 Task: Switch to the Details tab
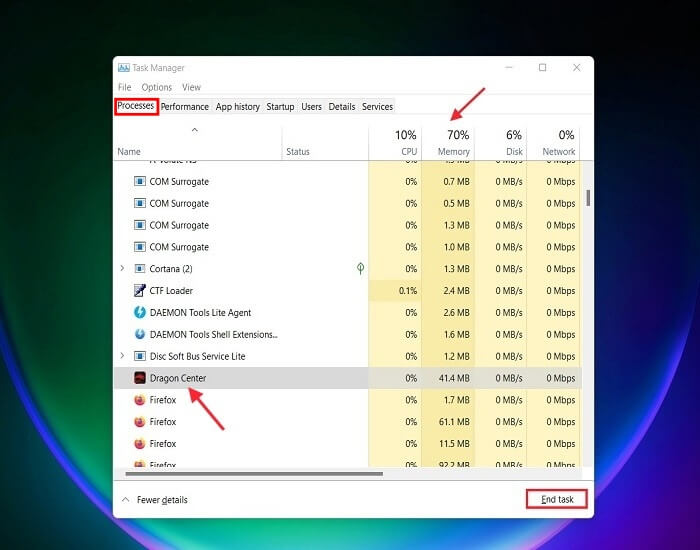[342, 107]
